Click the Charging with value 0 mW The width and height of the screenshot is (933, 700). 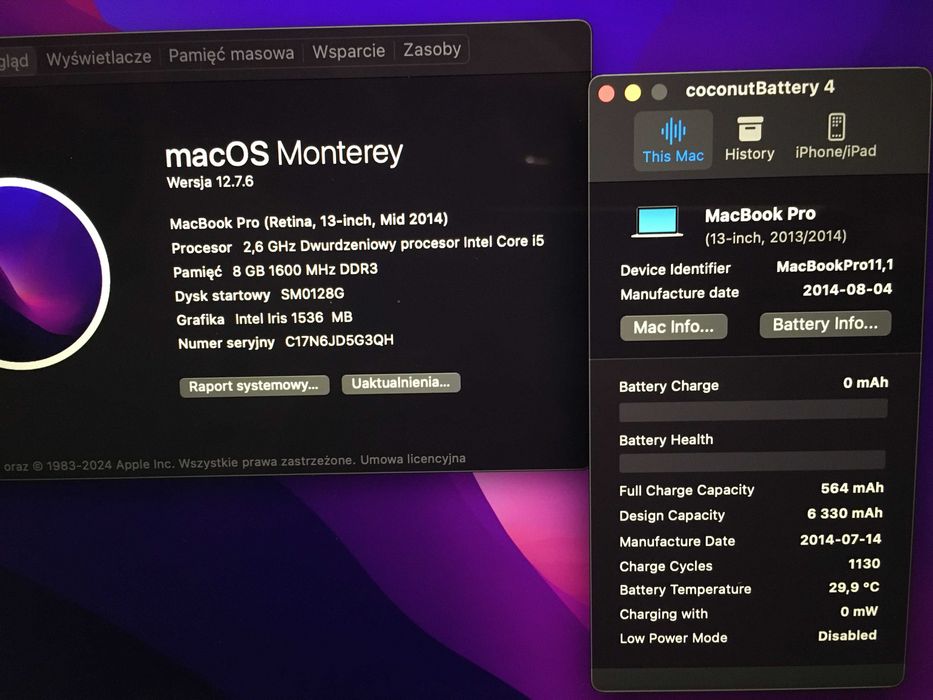(x=859, y=611)
